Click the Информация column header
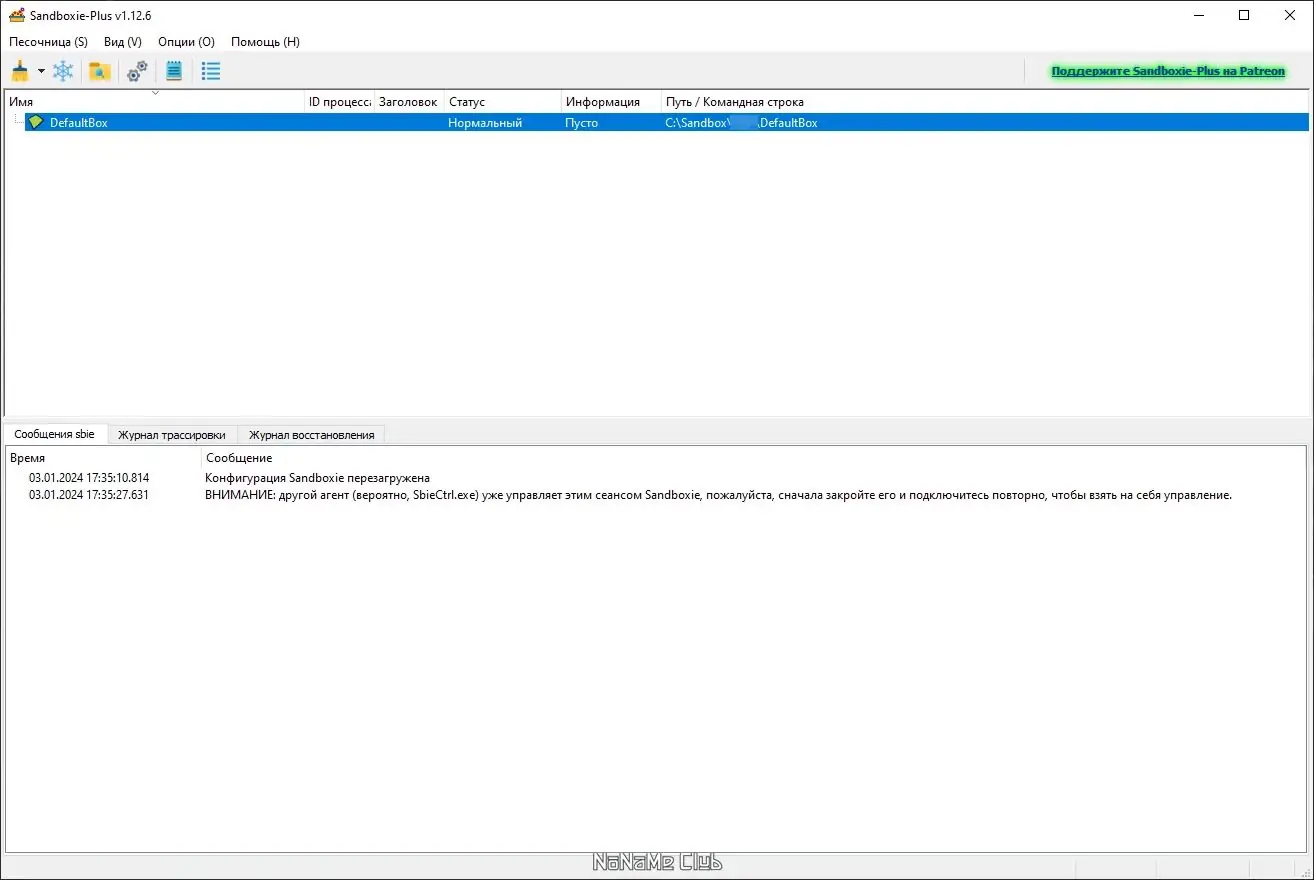1314x880 pixels. click(x=611, y=102)
